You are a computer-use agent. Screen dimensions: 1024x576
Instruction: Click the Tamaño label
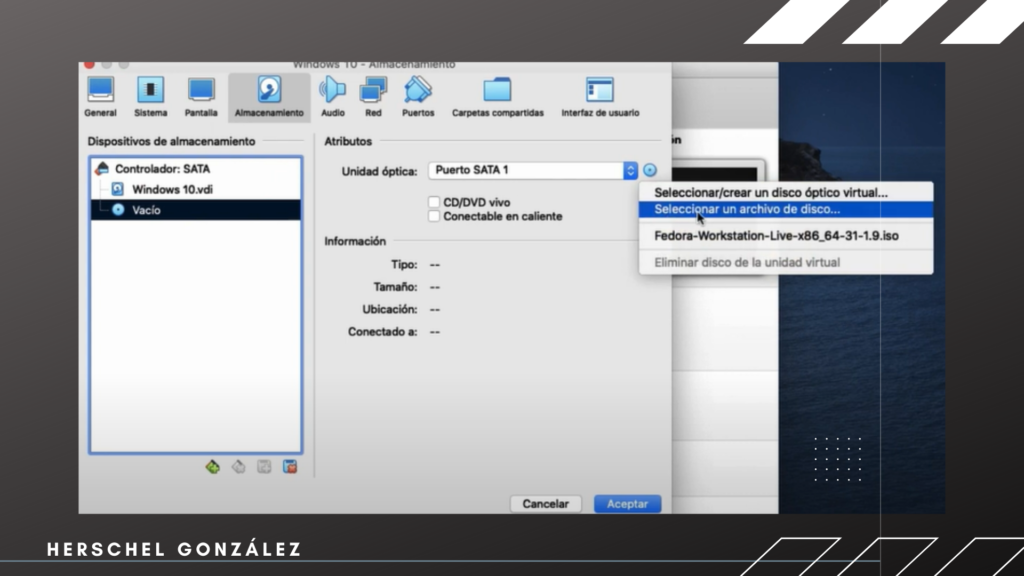pyautogui.click(x=395, y=287)
